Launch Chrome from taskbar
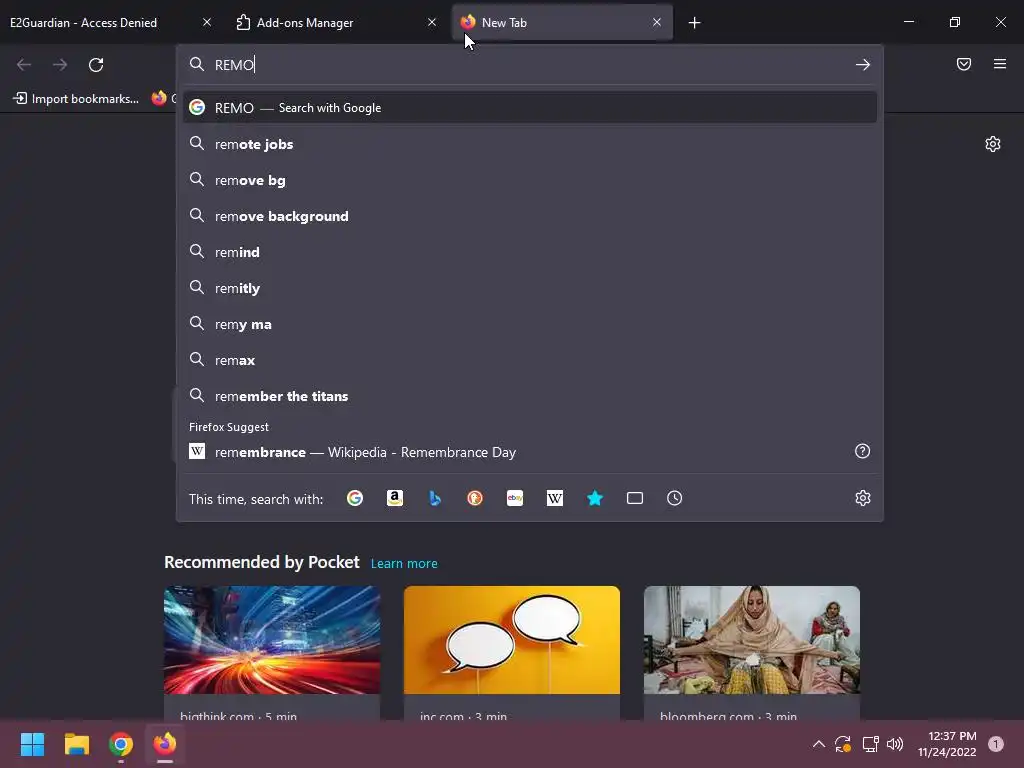Screen dimensions: 1024x768 pyautogui.click(x=121, y=744)
